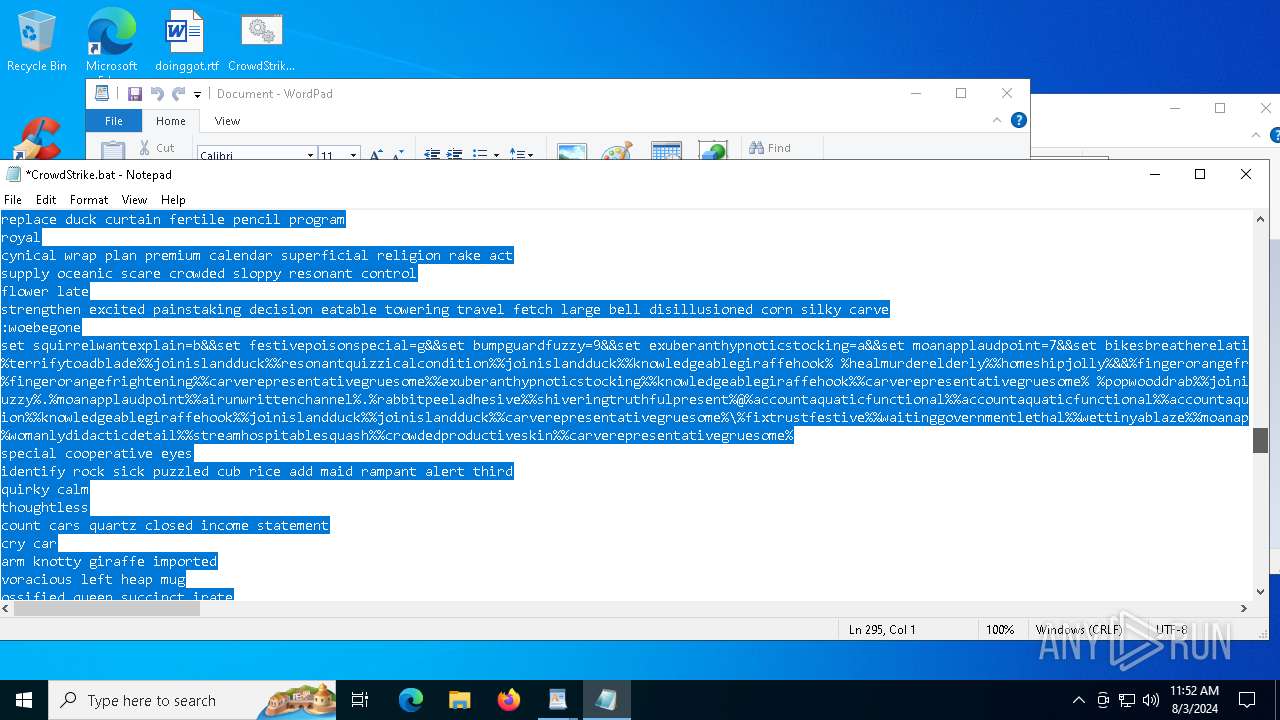1280x720 pixels.
Task: Click the Insert Picture icon in WordPad
Action: tap(572, 151)
